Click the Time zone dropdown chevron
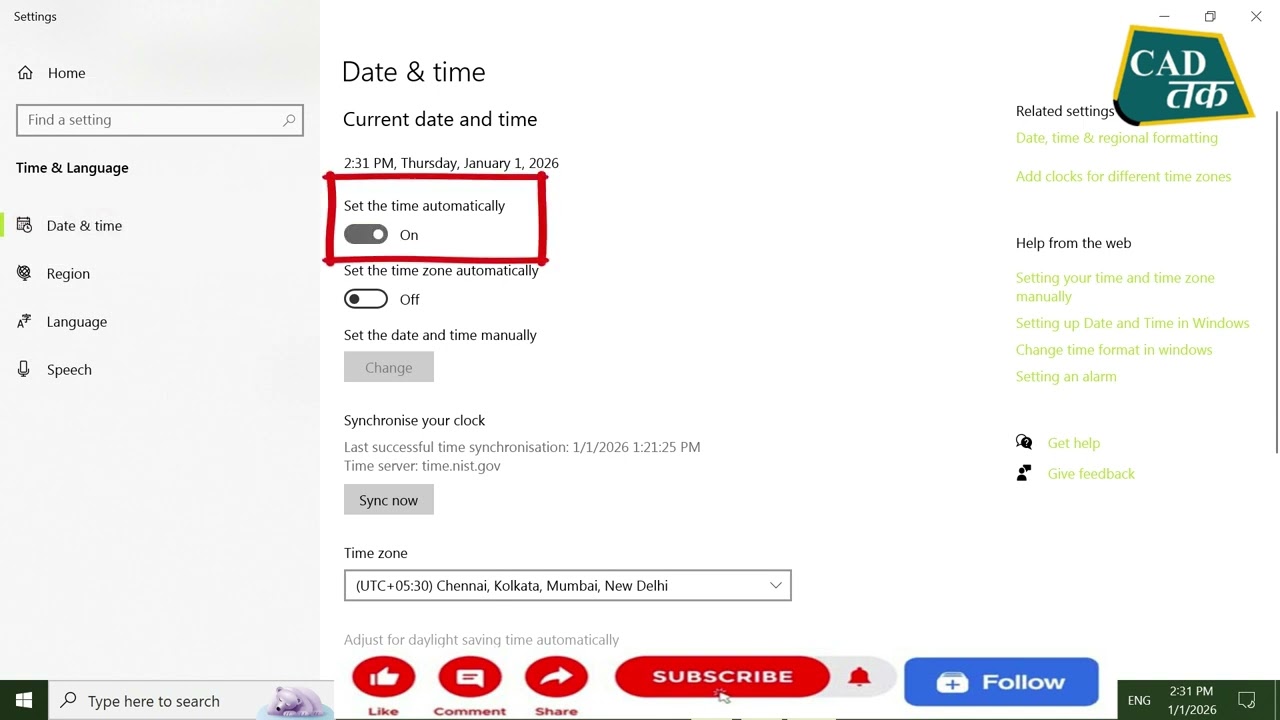 pyautogui.click(x=775, y=586)
